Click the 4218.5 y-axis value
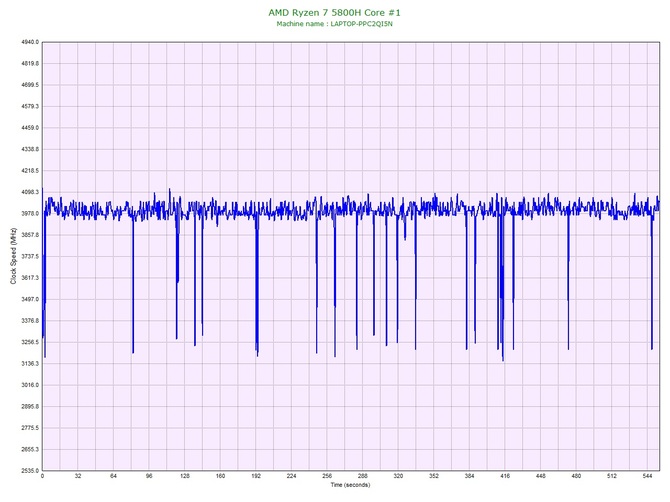 pyautogui.click(x=30, y=171)
